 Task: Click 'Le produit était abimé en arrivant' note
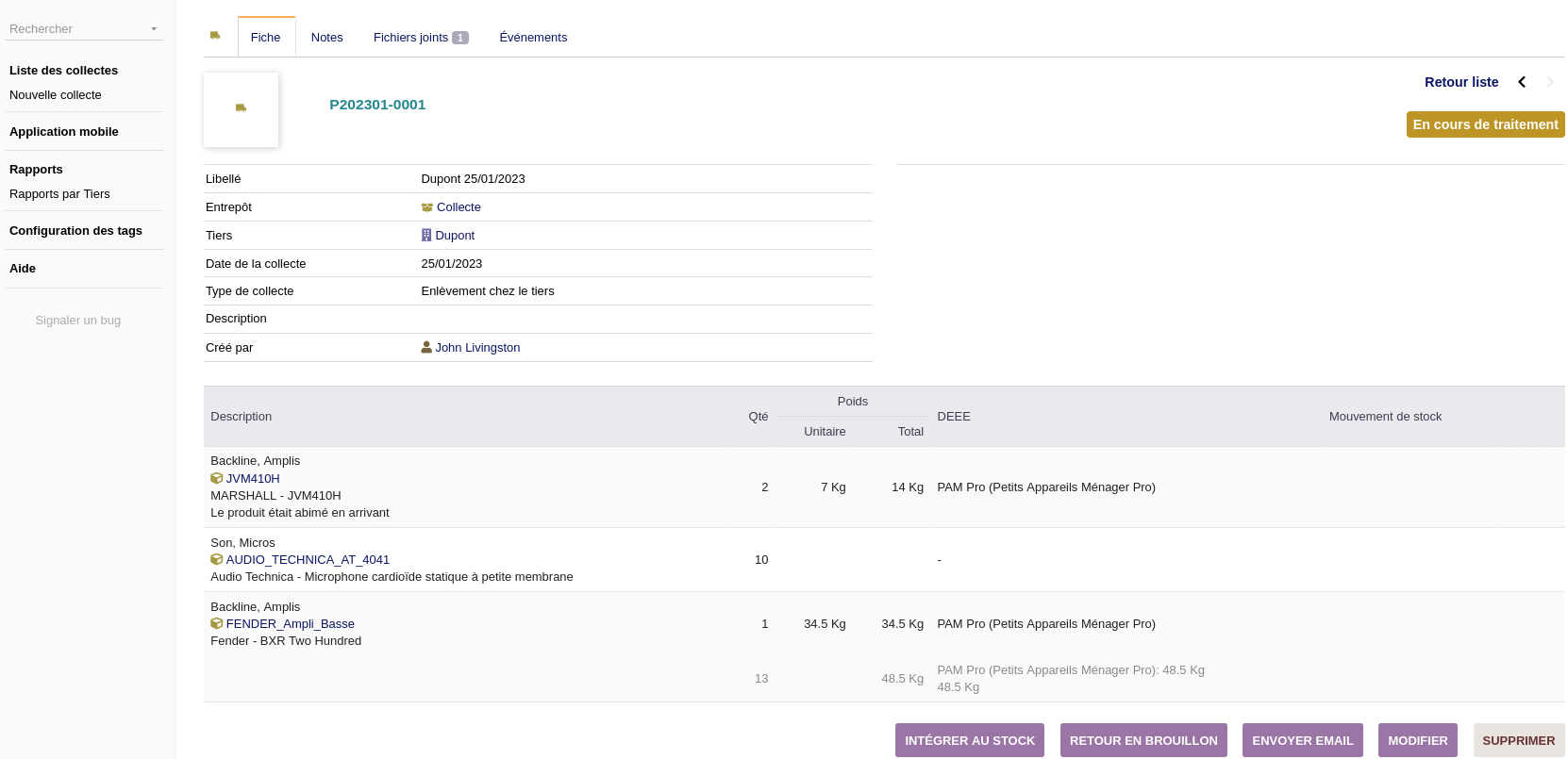(x=300, y=513)
